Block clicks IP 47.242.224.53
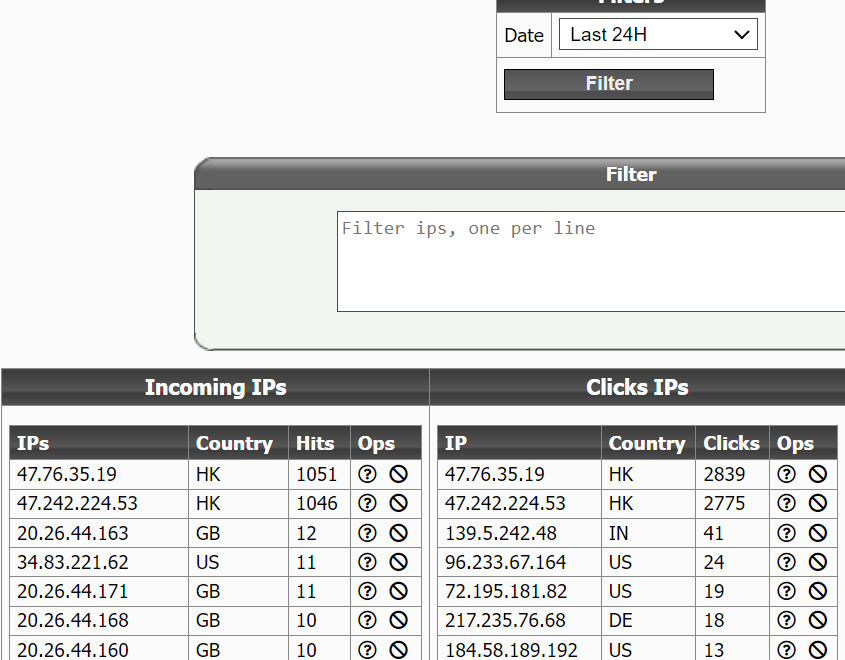Screen dimensions: 845x660 pos(818,503)
